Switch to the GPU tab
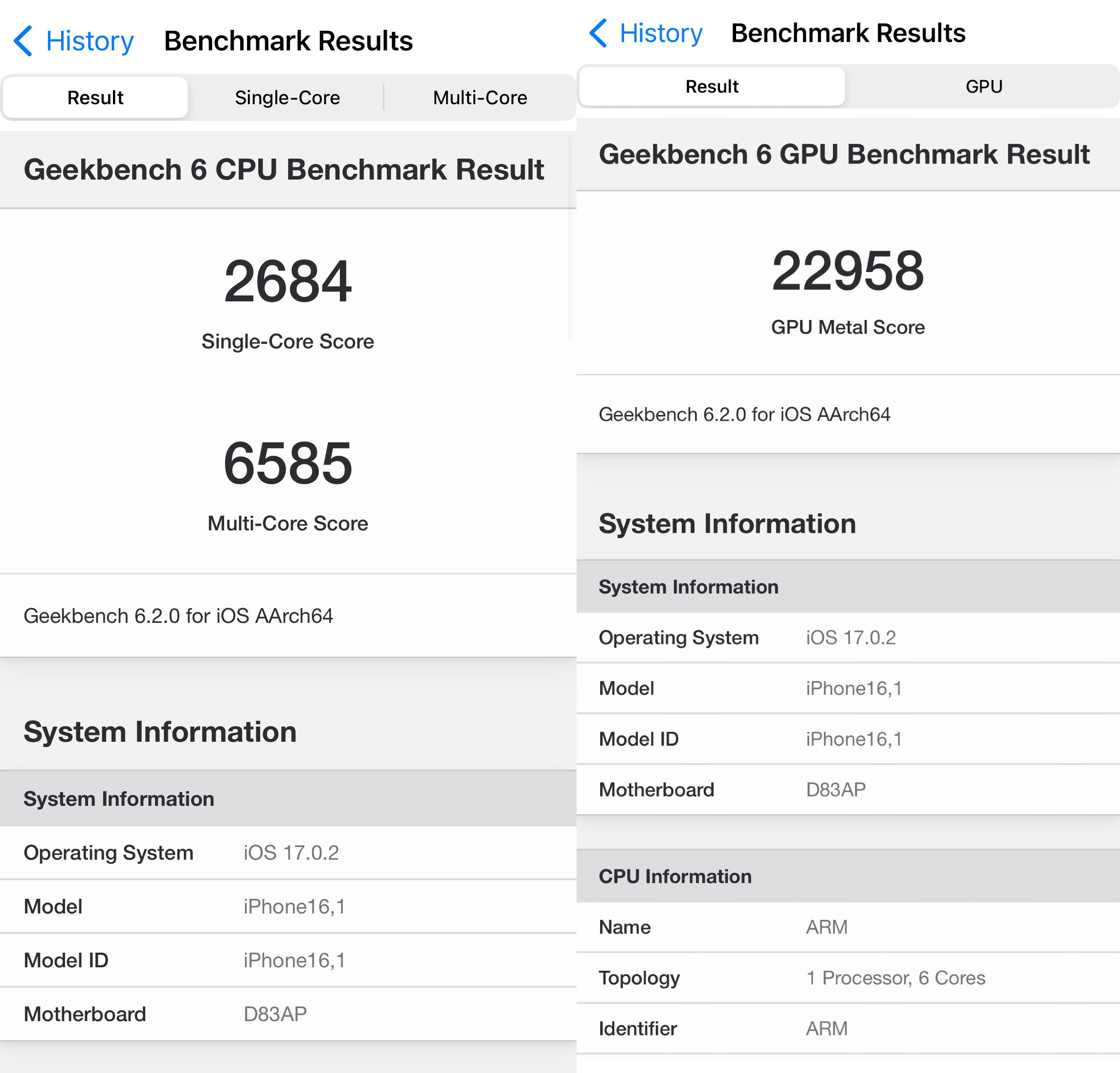This screenshot has height=1073, width=1120. coord(984,86)
